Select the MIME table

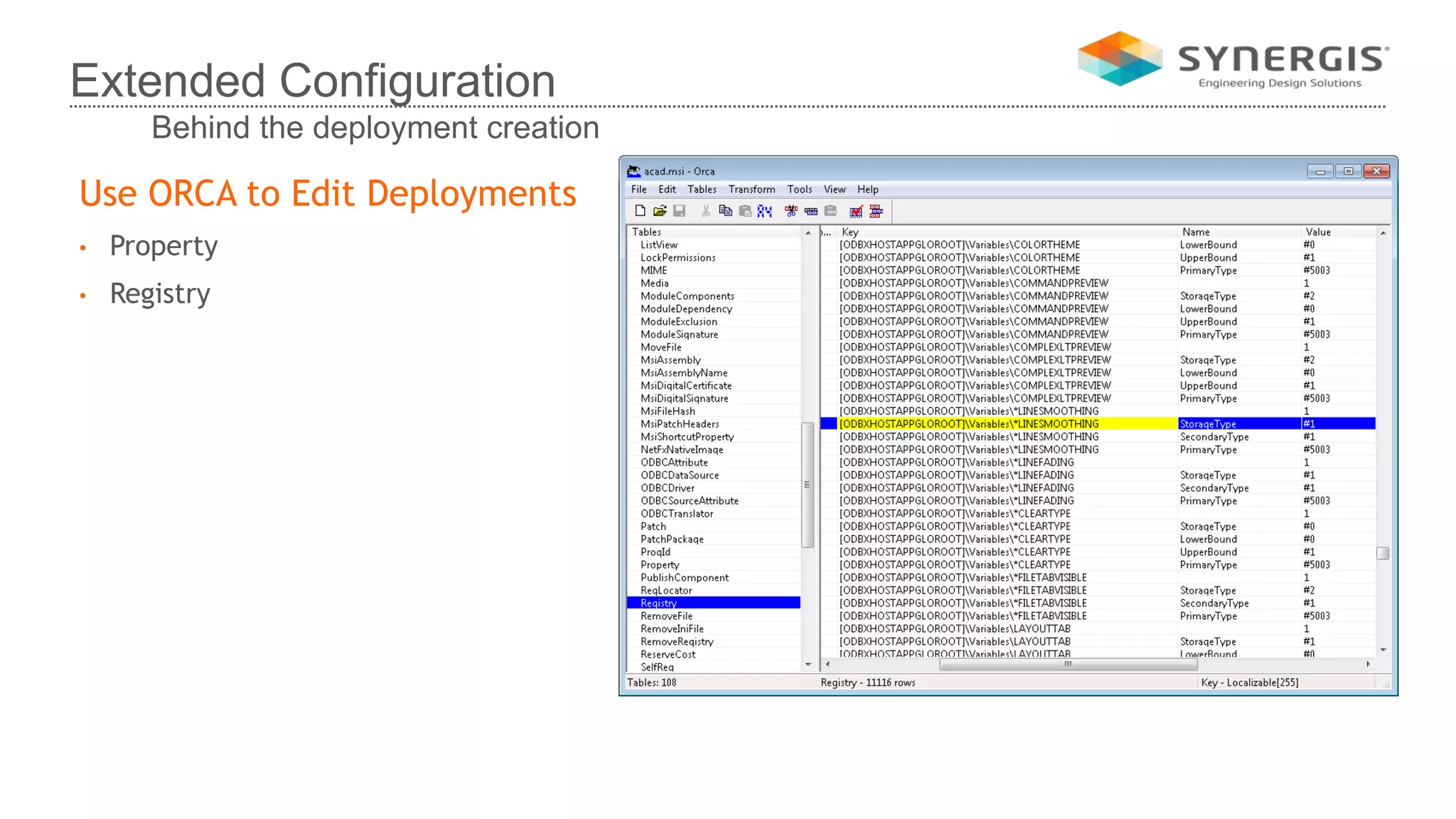click(x=653, y=270)
